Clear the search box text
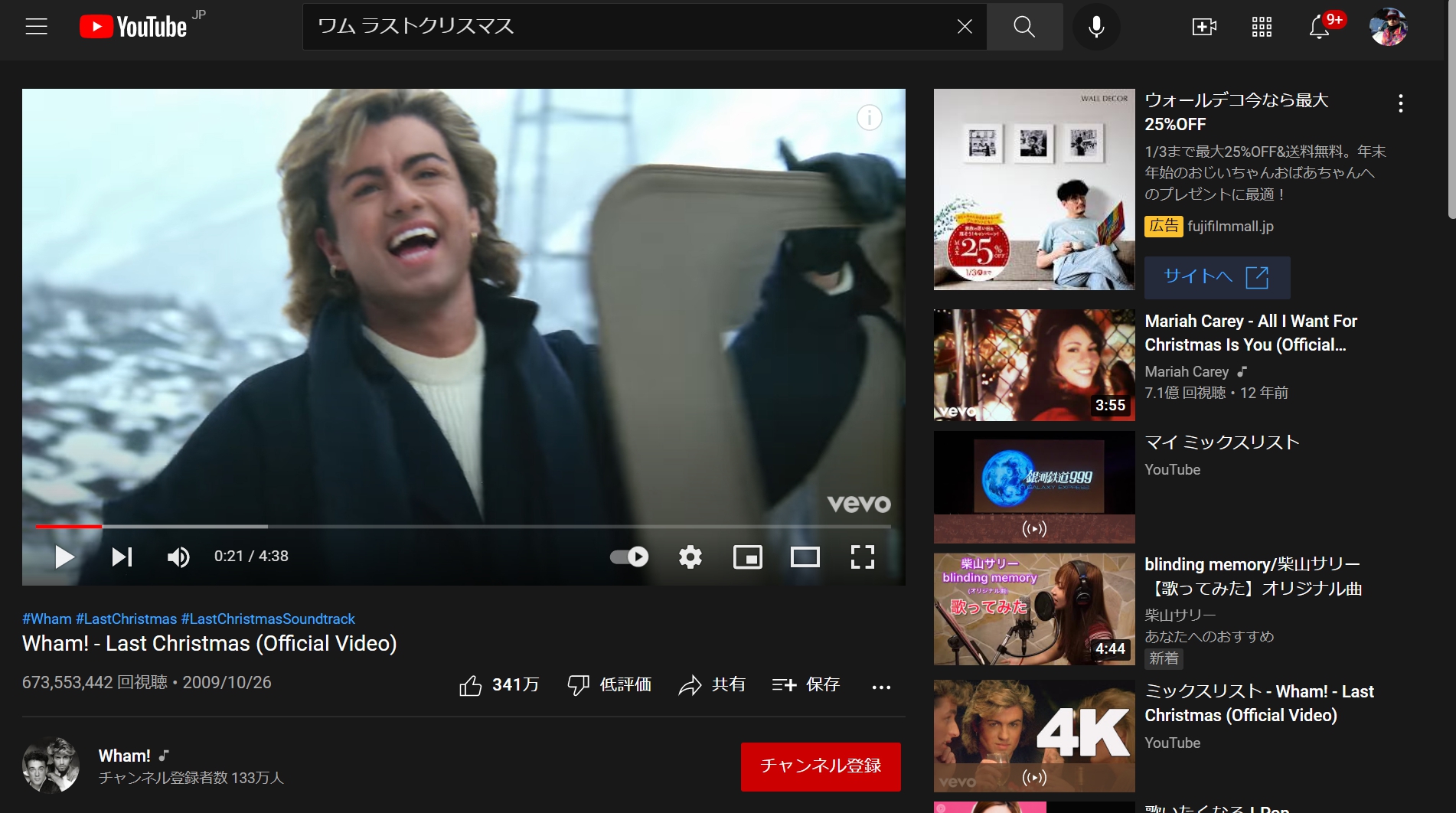The height and width of the screenshot is (813, 1456). tap(965, 27)
